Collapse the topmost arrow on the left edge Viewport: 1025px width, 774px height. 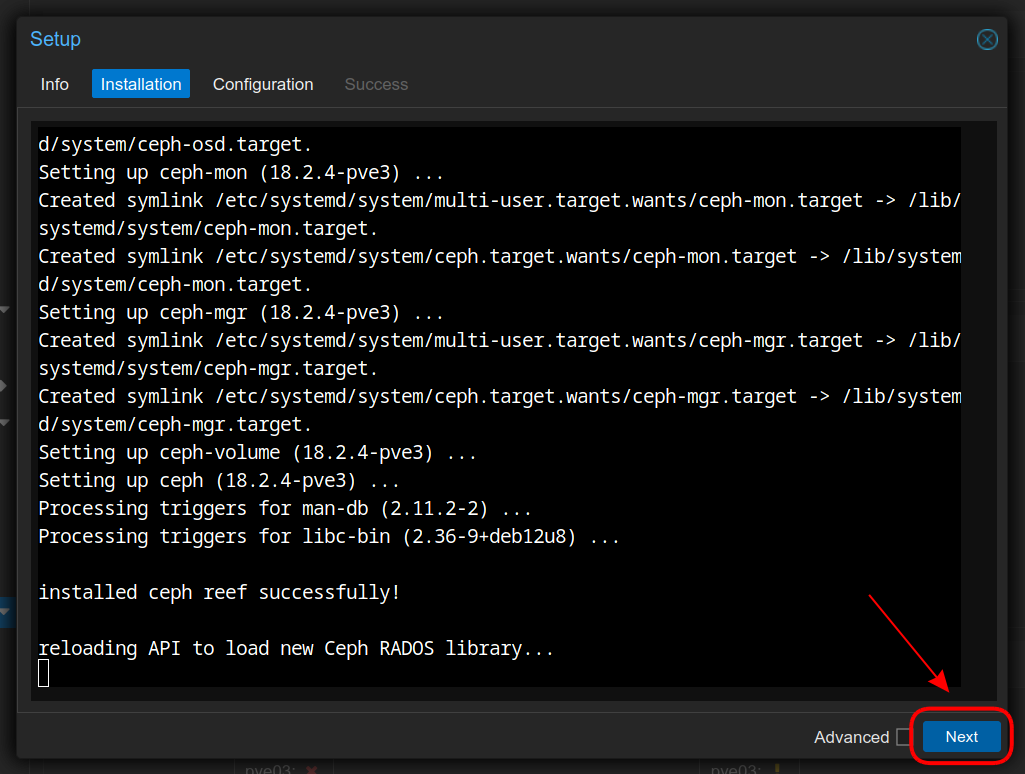4,310
